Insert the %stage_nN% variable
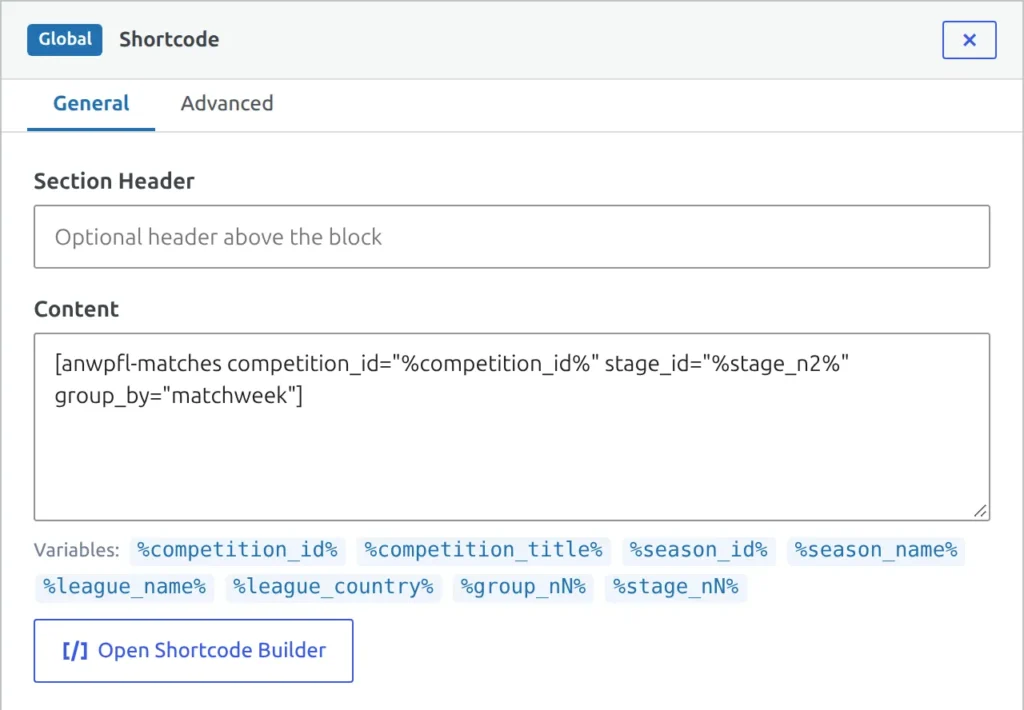Screen dimensions: 1024x710 [x=675, y=587]
